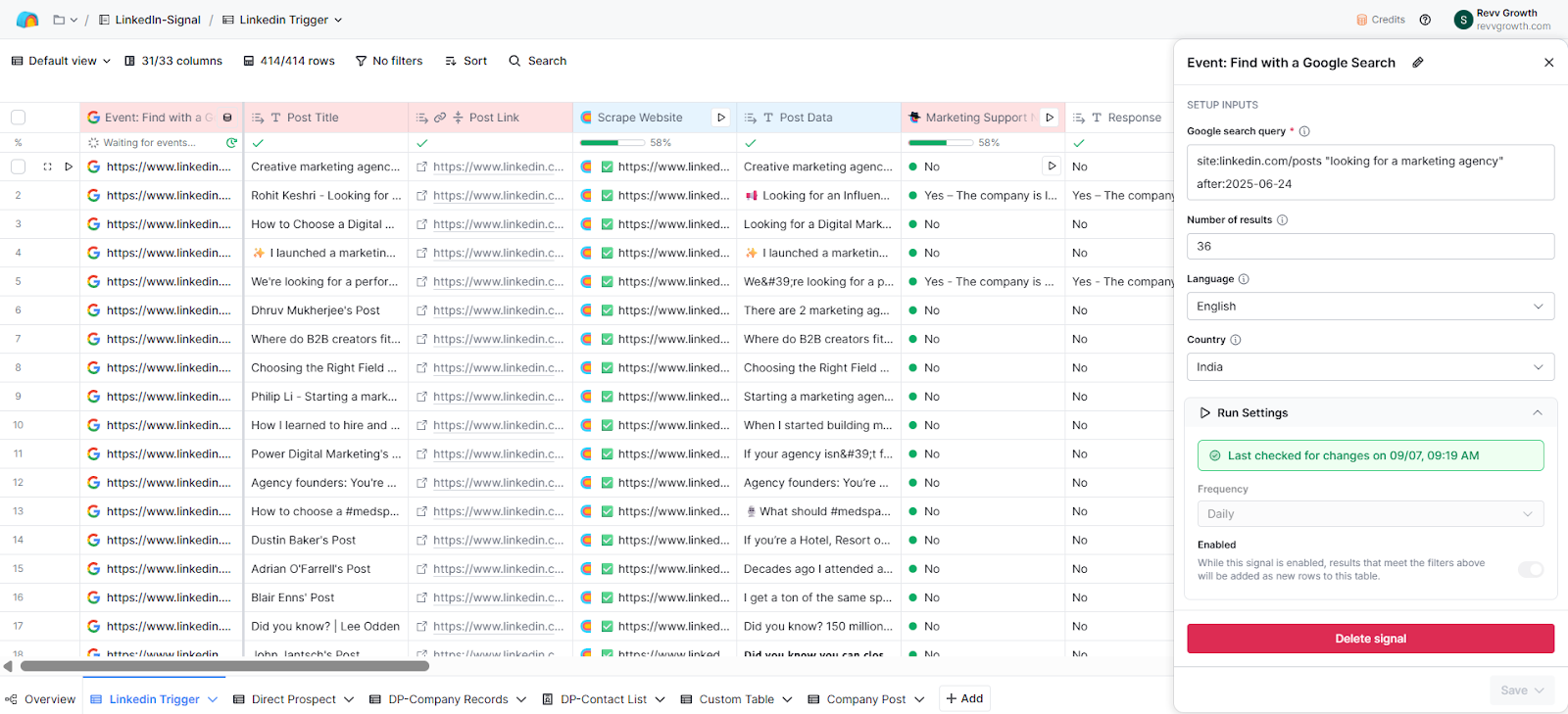
Task: Click the Clay icon in row 4 Scrape Website
Action: [x=586, y=253]
